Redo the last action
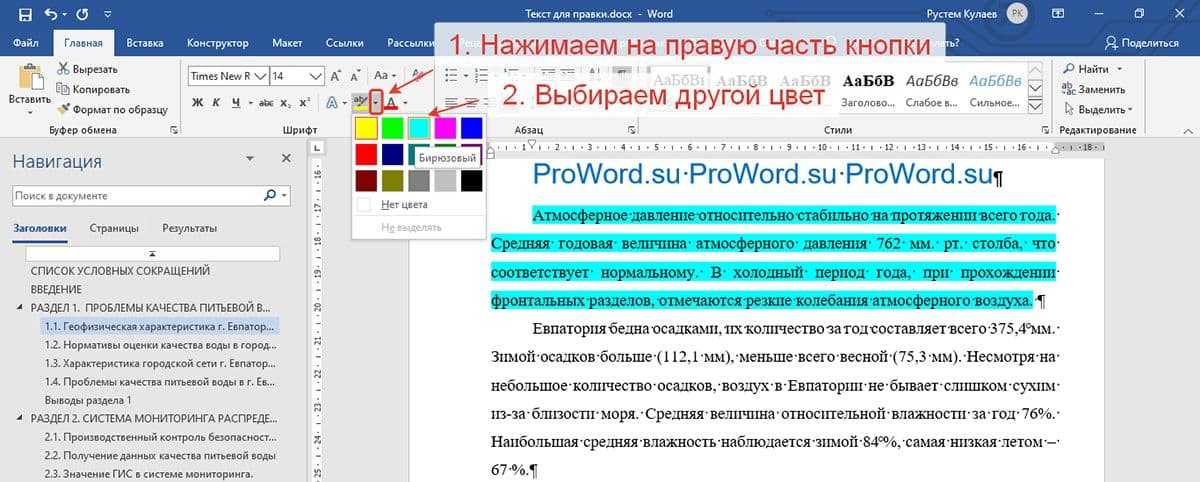1200x482 pixels. 81,15
